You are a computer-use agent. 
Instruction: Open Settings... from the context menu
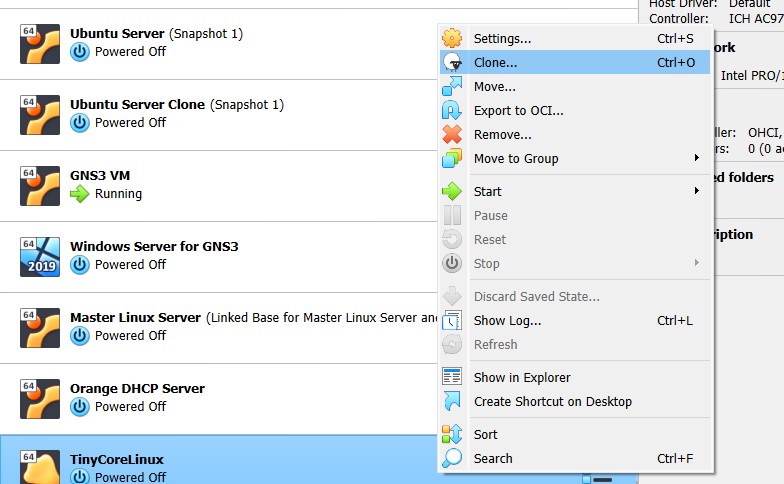pyautogui.click(x=575, y=38)
